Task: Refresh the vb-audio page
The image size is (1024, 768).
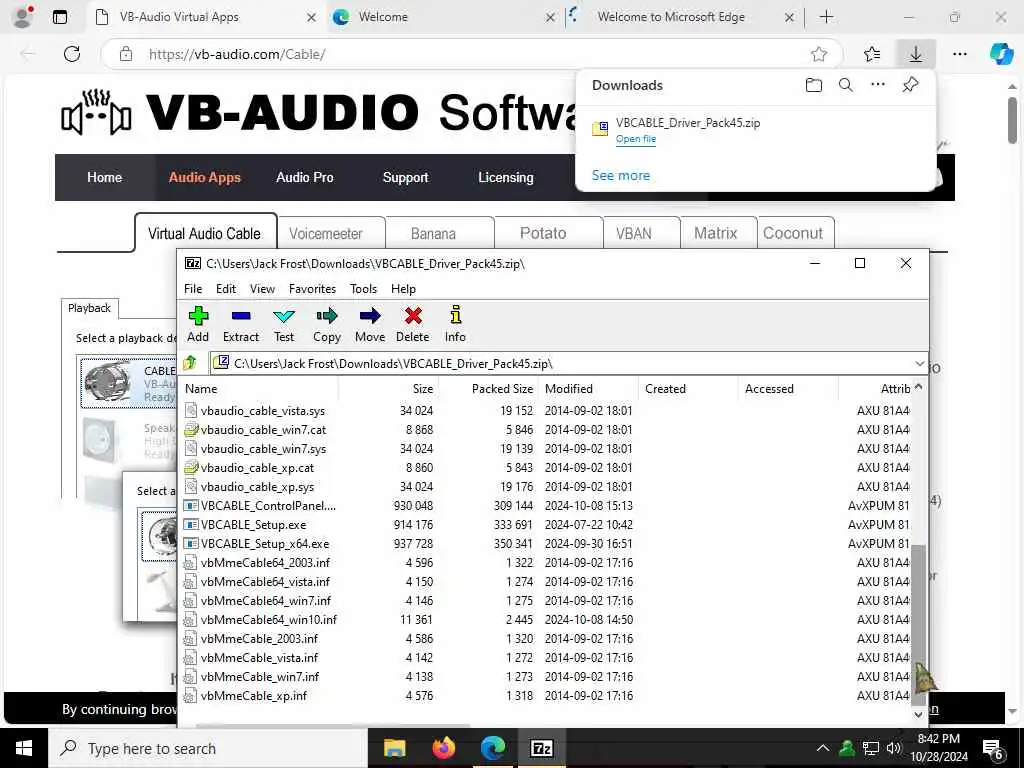Action: tap(72, 54)
